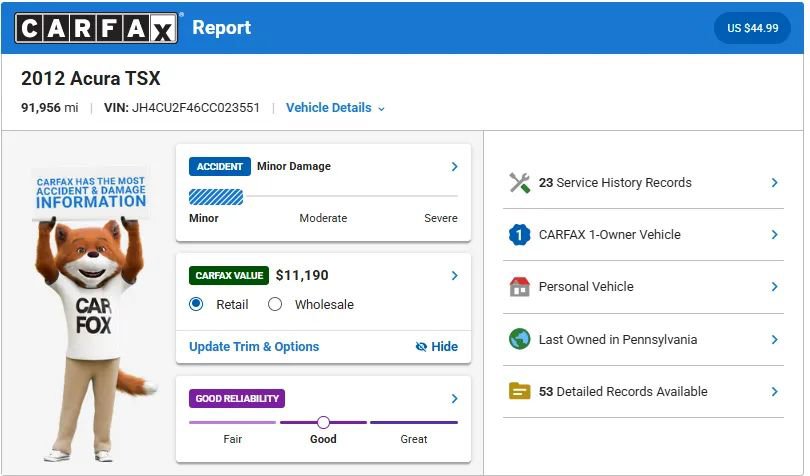The height and width of the screenshot is (476, 810).
Task: Open Service History Records arrow
Action: click(774, 182)
